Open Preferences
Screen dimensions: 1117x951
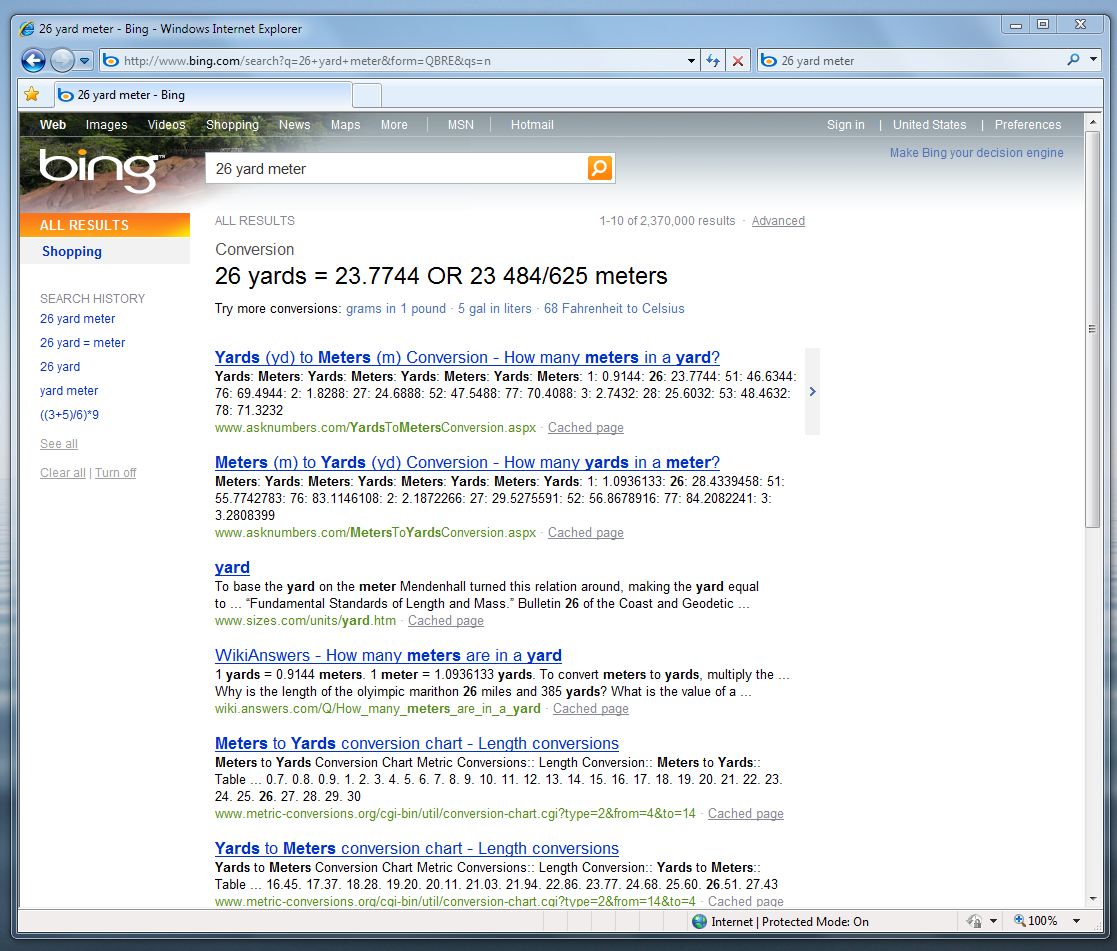click(1028, 125)
